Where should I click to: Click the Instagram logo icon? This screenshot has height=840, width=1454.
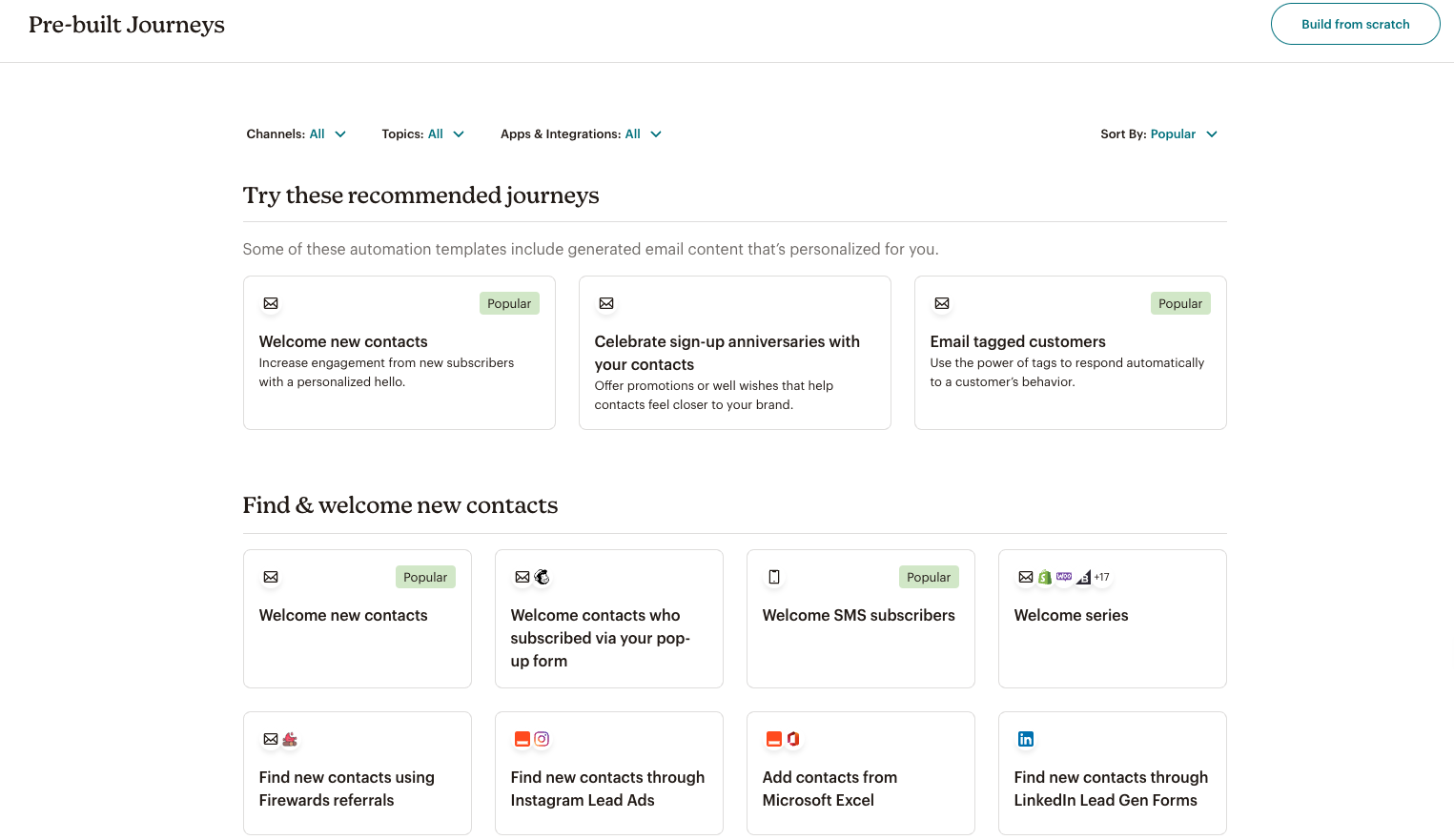(542, 739)
